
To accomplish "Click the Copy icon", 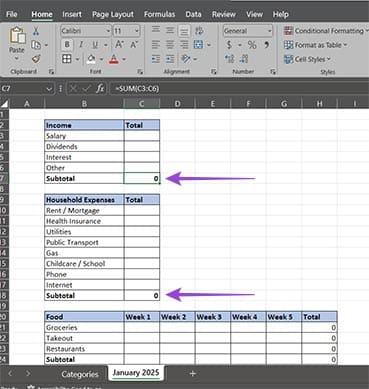I will click(36, 45).
